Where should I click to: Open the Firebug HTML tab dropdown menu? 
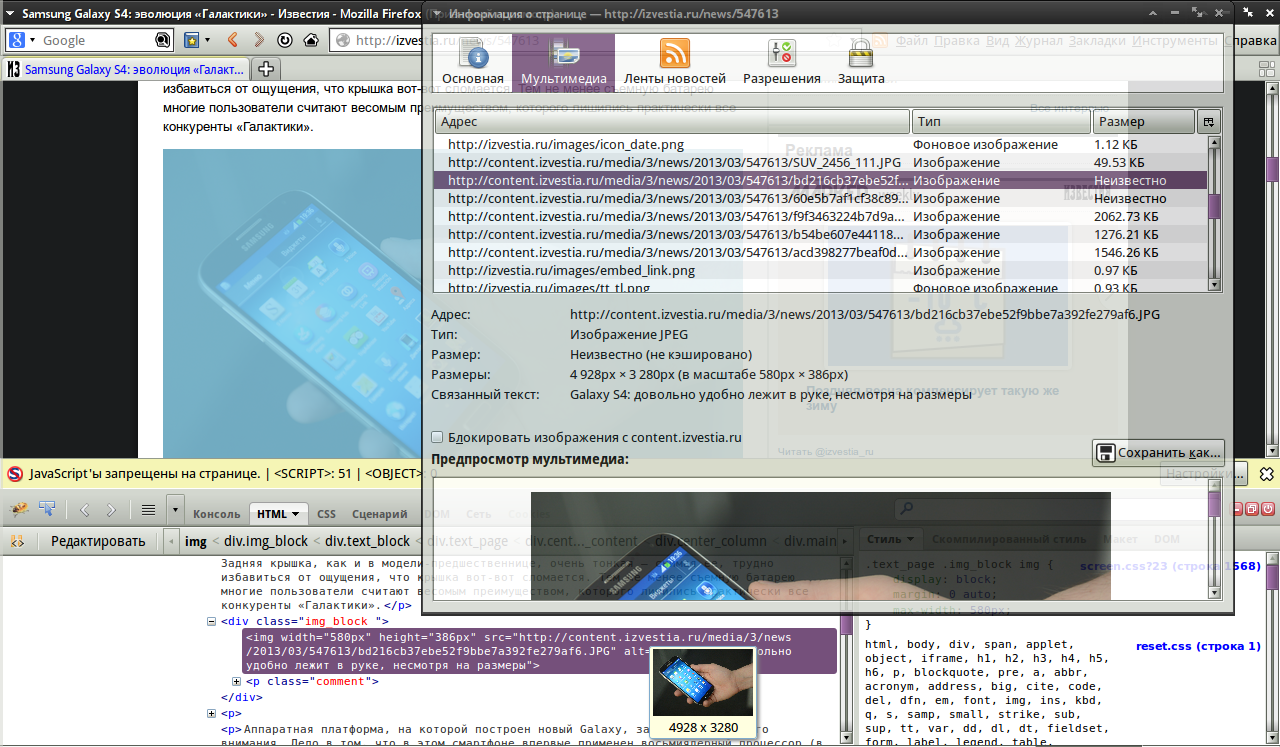click(296, 514)
